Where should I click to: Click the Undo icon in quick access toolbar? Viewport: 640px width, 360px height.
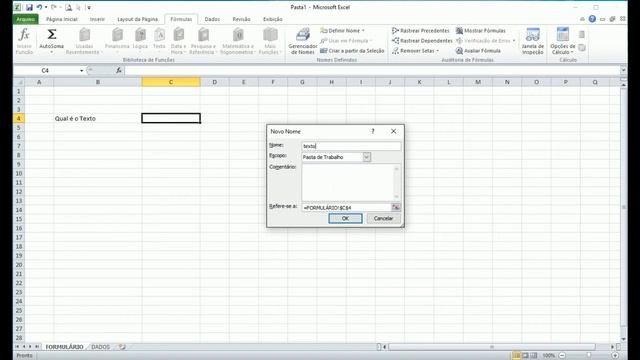pos(39,7)
